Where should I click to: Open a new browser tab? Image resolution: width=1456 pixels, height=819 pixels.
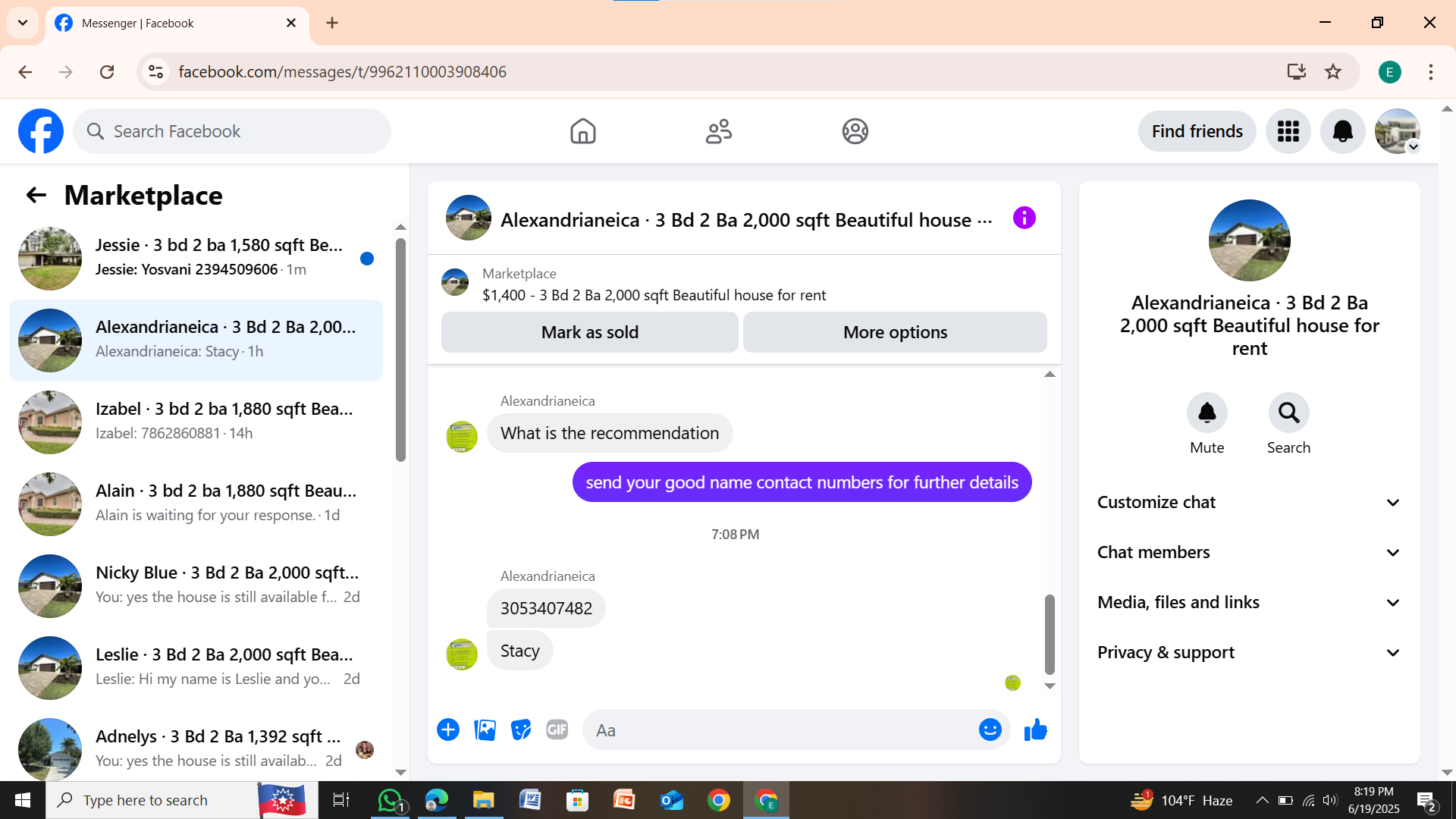coord(332,23)
